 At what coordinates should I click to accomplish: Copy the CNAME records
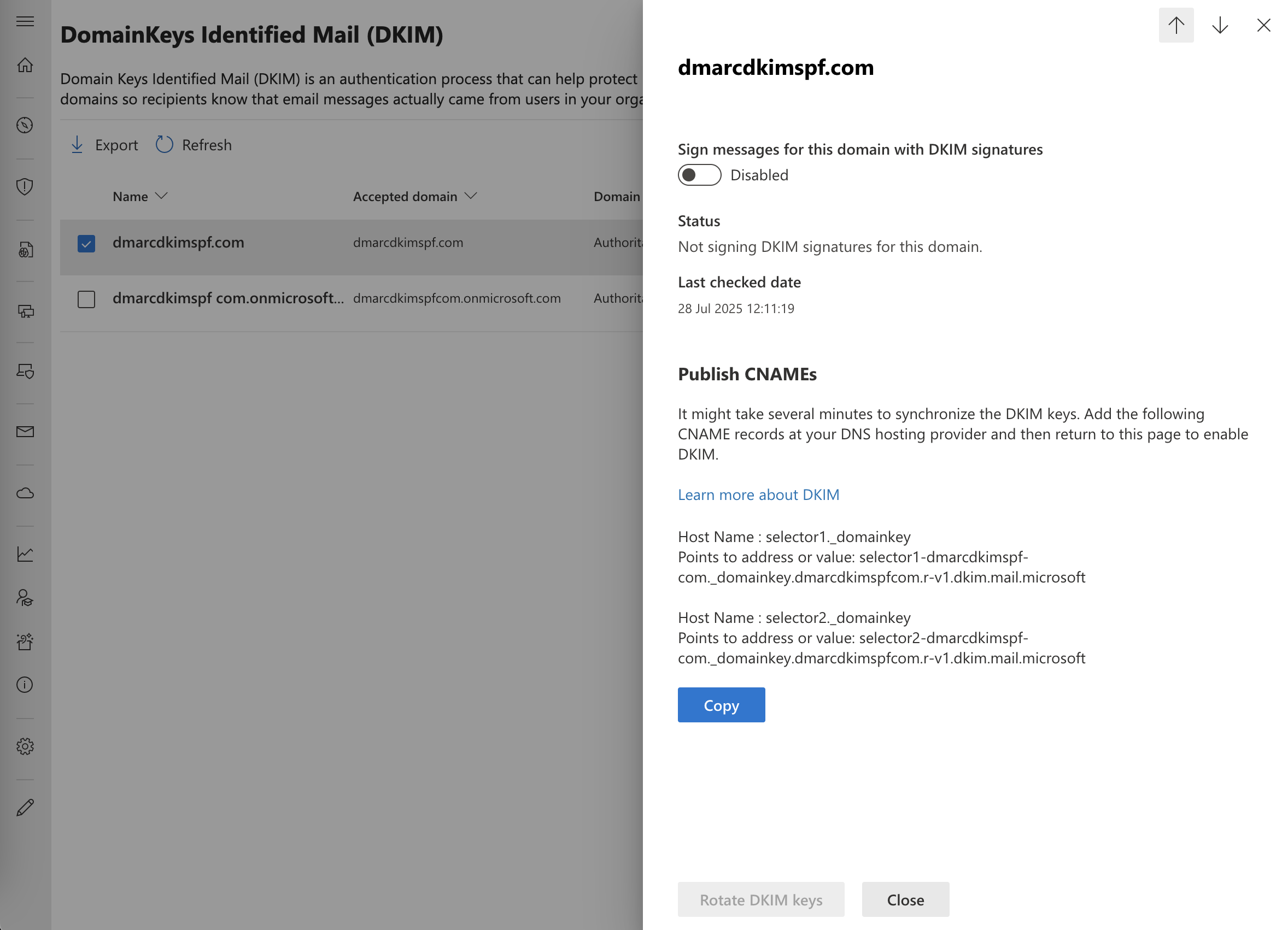pyautogui.click(x=721, y=704)
